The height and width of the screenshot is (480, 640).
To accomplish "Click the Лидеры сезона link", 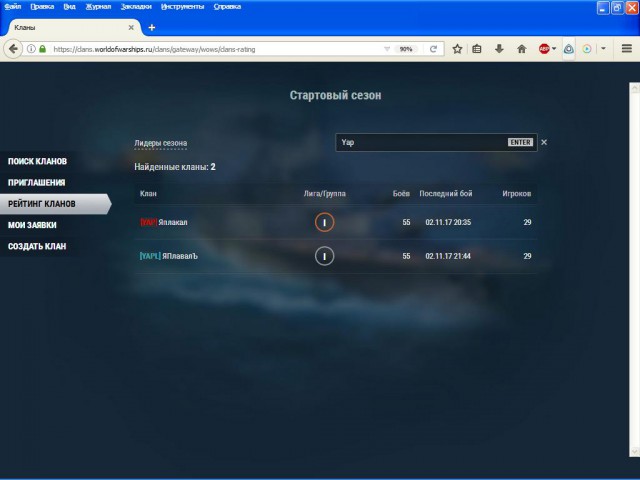I will [161, 143].
